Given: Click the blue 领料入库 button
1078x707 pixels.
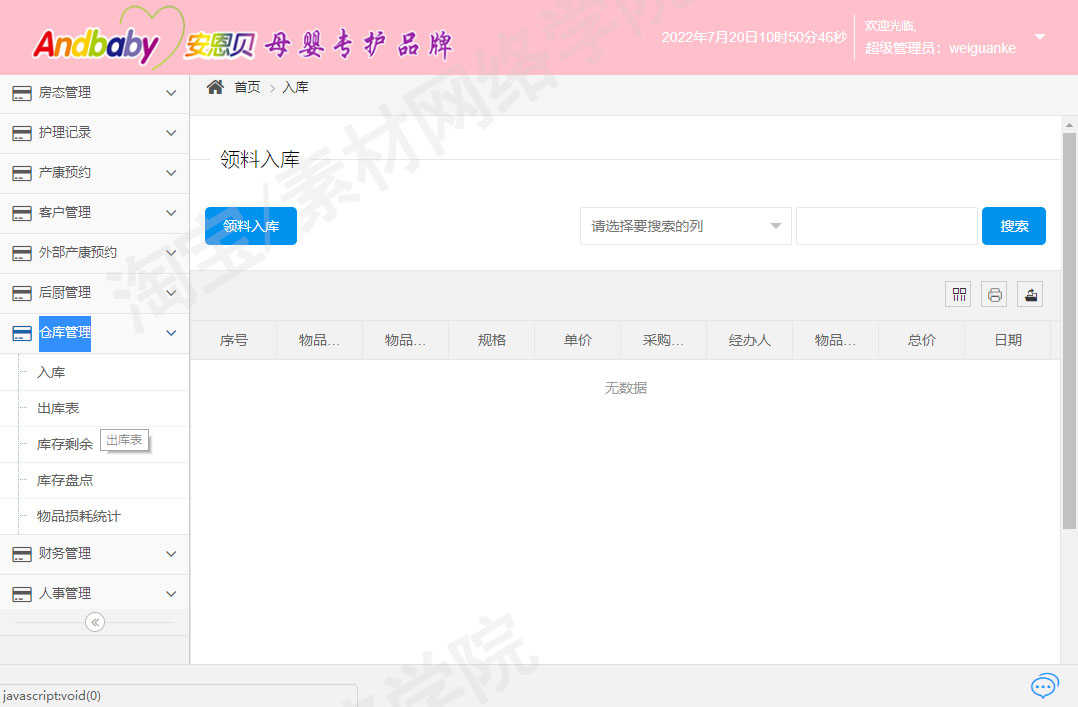Looking at the screenshot, I should [x=251, y=226].
